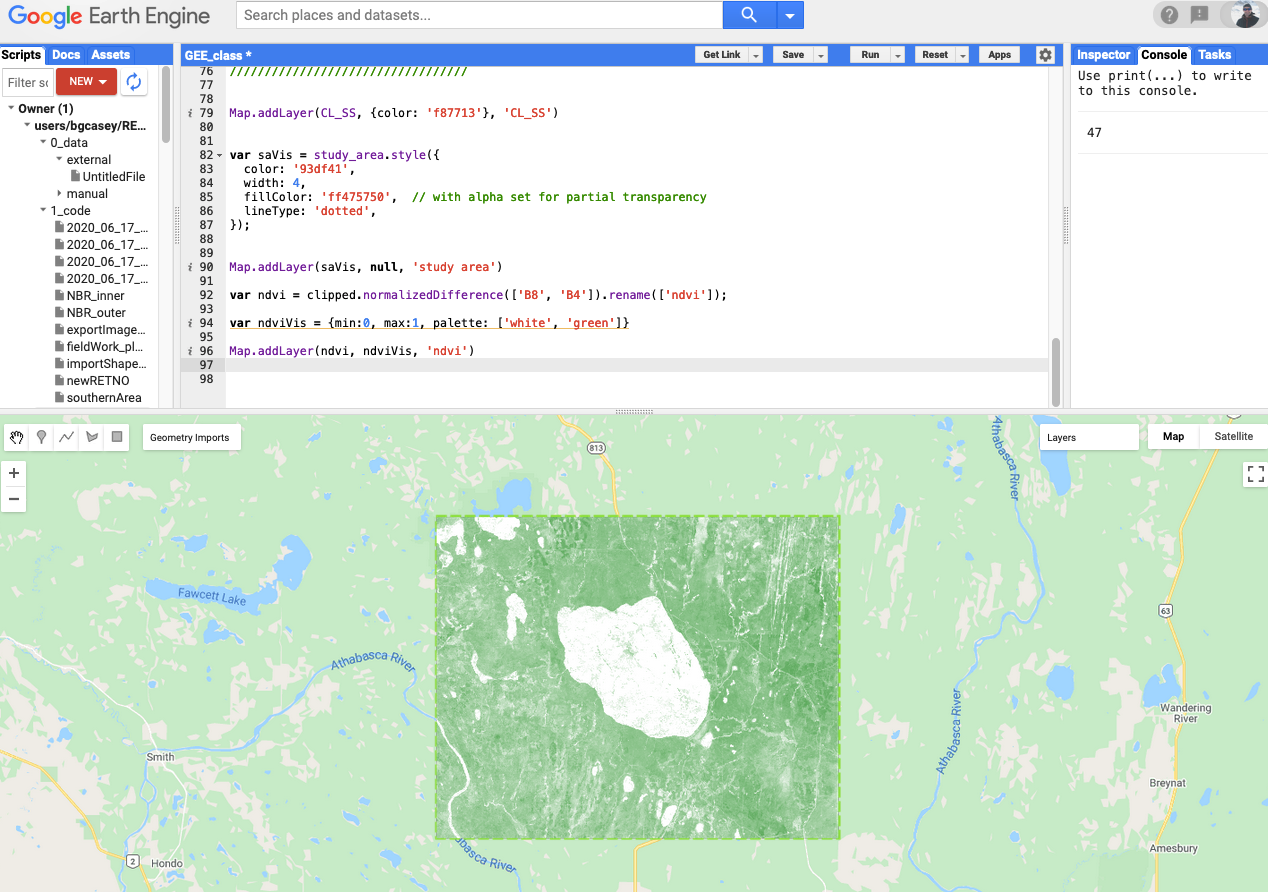The image size is (1268, 892).
Task: Choose the draw line tool
Action: click(x=66, y=437)
